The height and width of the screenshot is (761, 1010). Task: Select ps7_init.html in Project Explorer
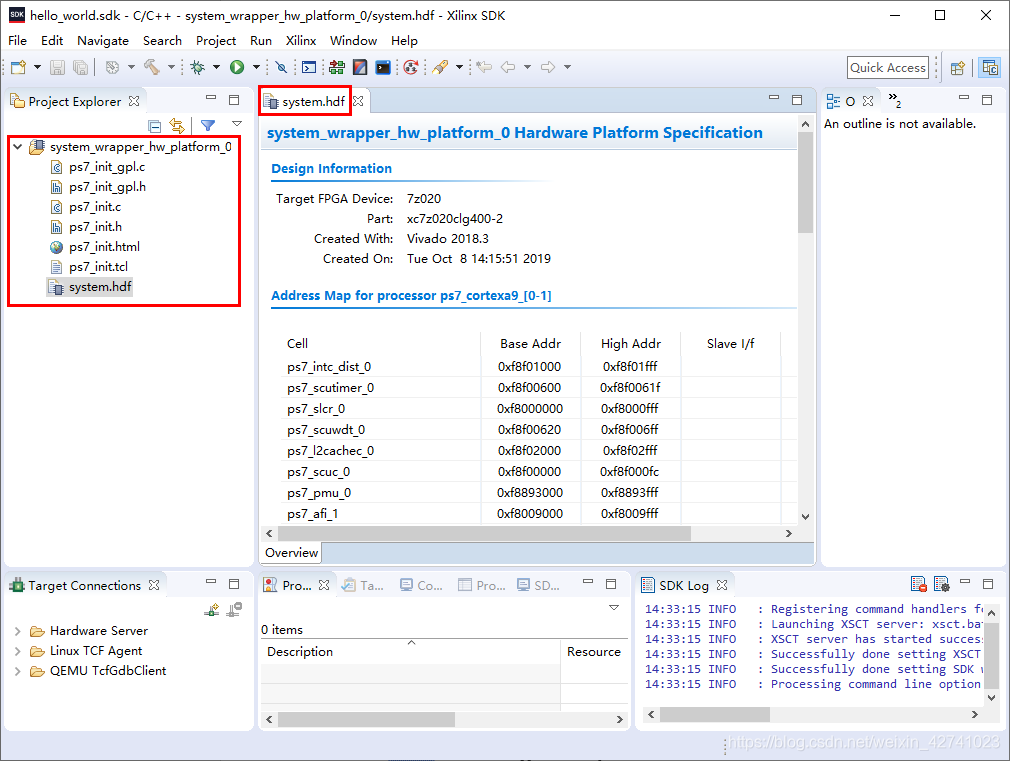click(x=104, y=247)
